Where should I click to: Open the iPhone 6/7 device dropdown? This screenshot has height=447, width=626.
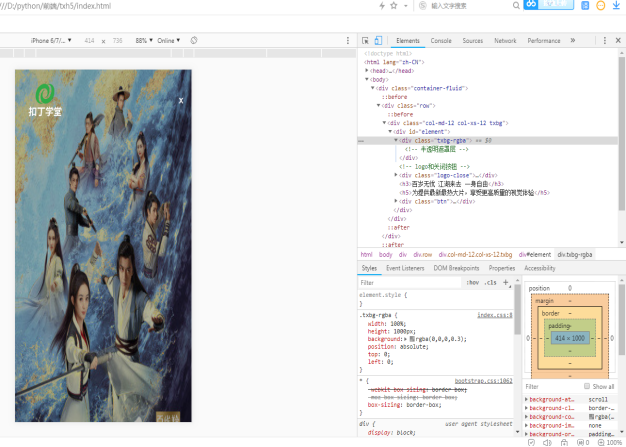[51, 40]
